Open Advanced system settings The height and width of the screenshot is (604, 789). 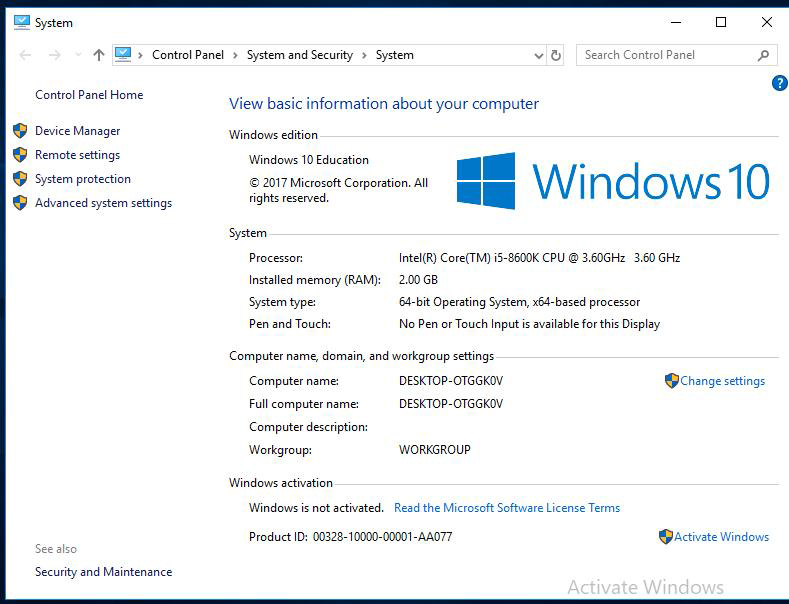[x=104, y=203]
